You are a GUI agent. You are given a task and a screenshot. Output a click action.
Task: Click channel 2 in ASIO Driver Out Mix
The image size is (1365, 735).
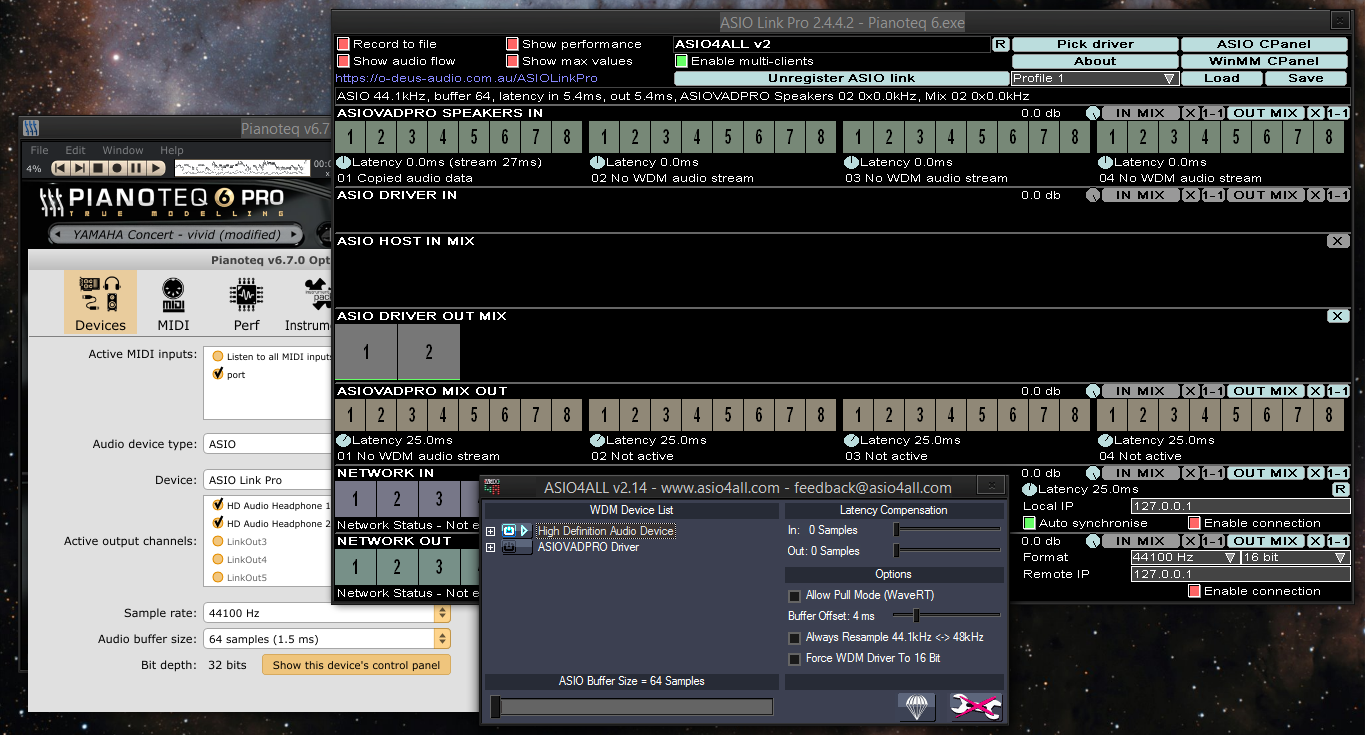(x=429, y=352)
